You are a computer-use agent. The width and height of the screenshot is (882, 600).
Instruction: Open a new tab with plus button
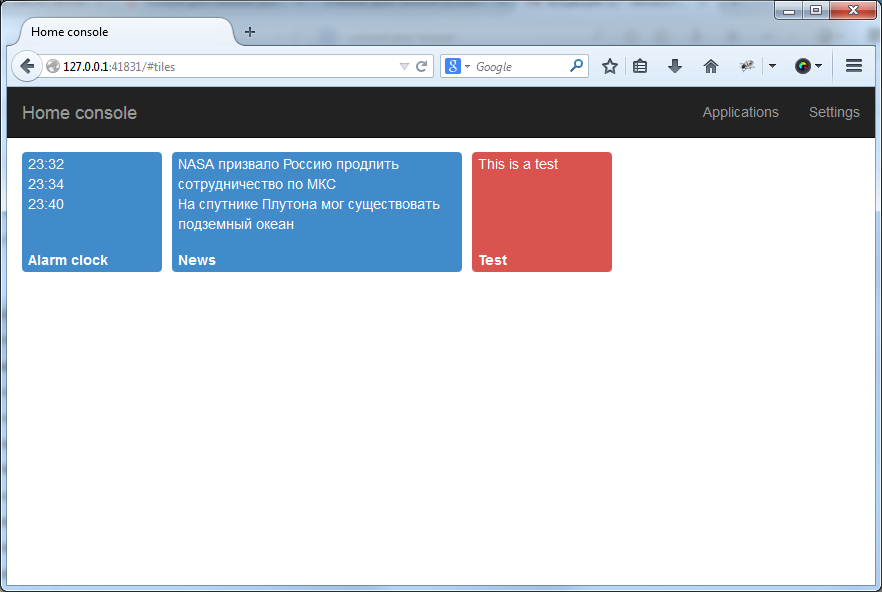point(250,32)
